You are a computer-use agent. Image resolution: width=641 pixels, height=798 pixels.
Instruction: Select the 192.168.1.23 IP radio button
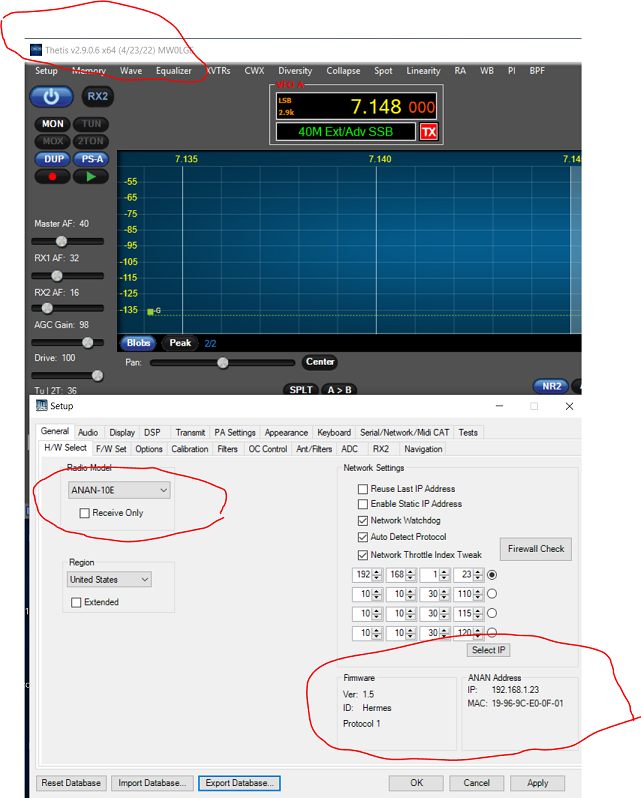point(492,575)
